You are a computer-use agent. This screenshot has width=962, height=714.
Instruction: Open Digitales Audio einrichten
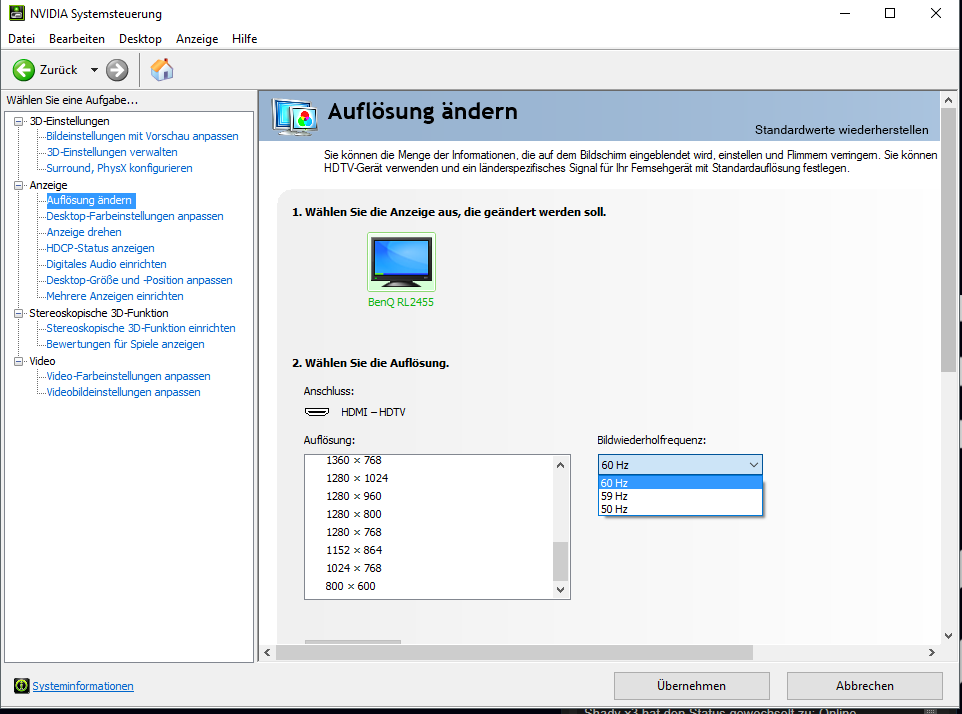point(107,264)
